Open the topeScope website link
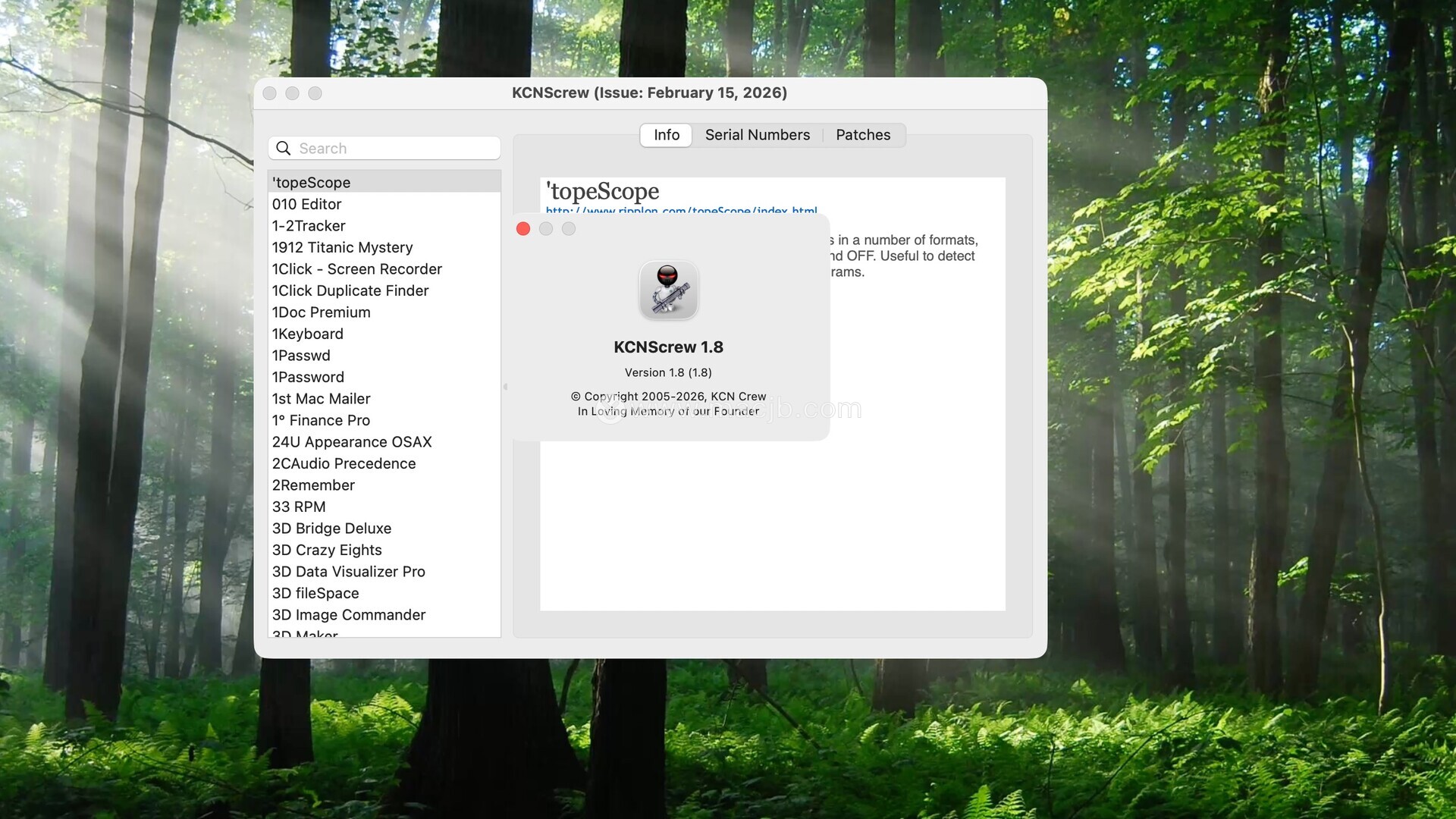1456x819 pixels. pyautogui.click(x=681, y=210)
